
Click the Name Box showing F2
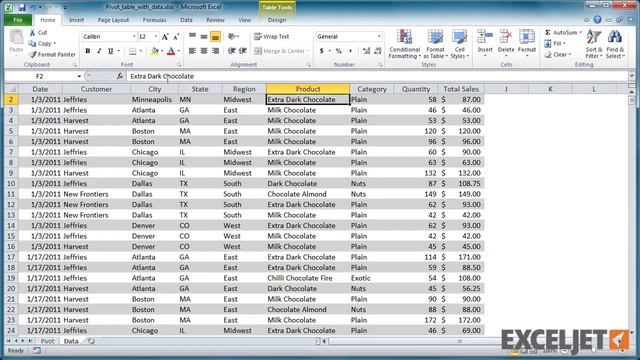point(40,76)
